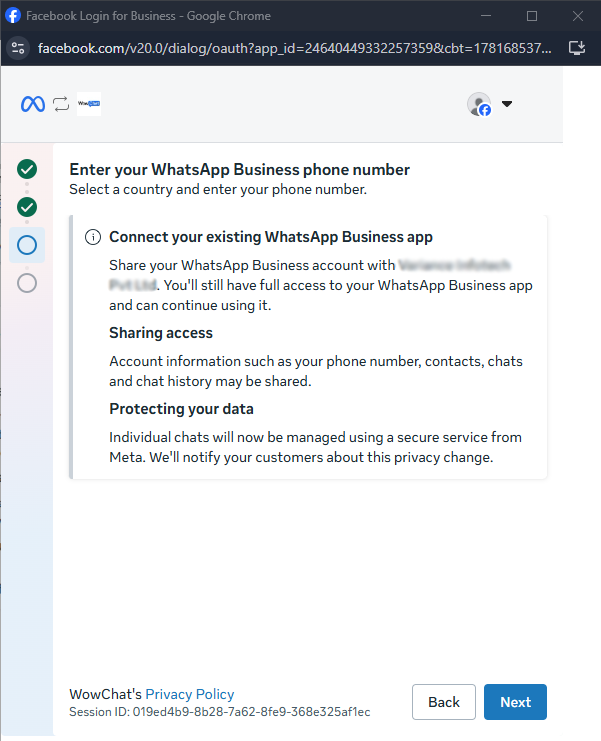This screenshot has width=601, height=741.
Task: Click the Facebook profile avatar icon
Action: [x=479, y=104]
